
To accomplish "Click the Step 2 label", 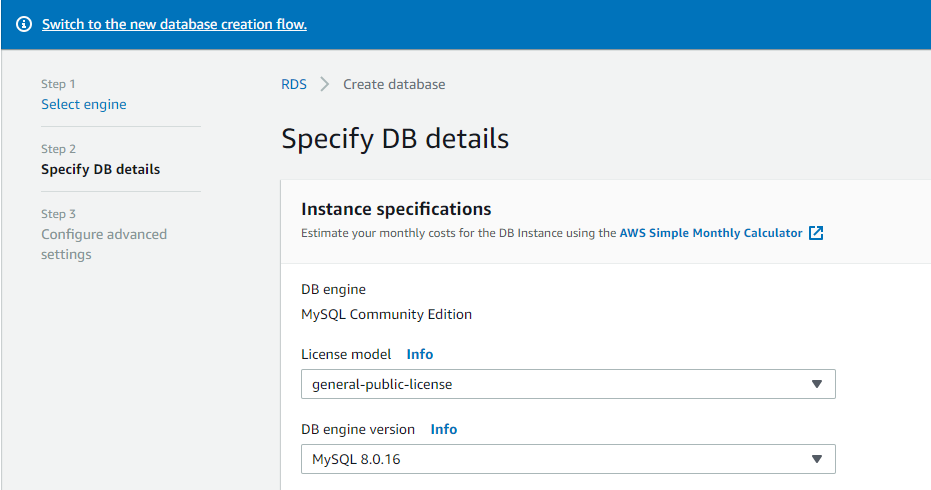I will (58, 148).
